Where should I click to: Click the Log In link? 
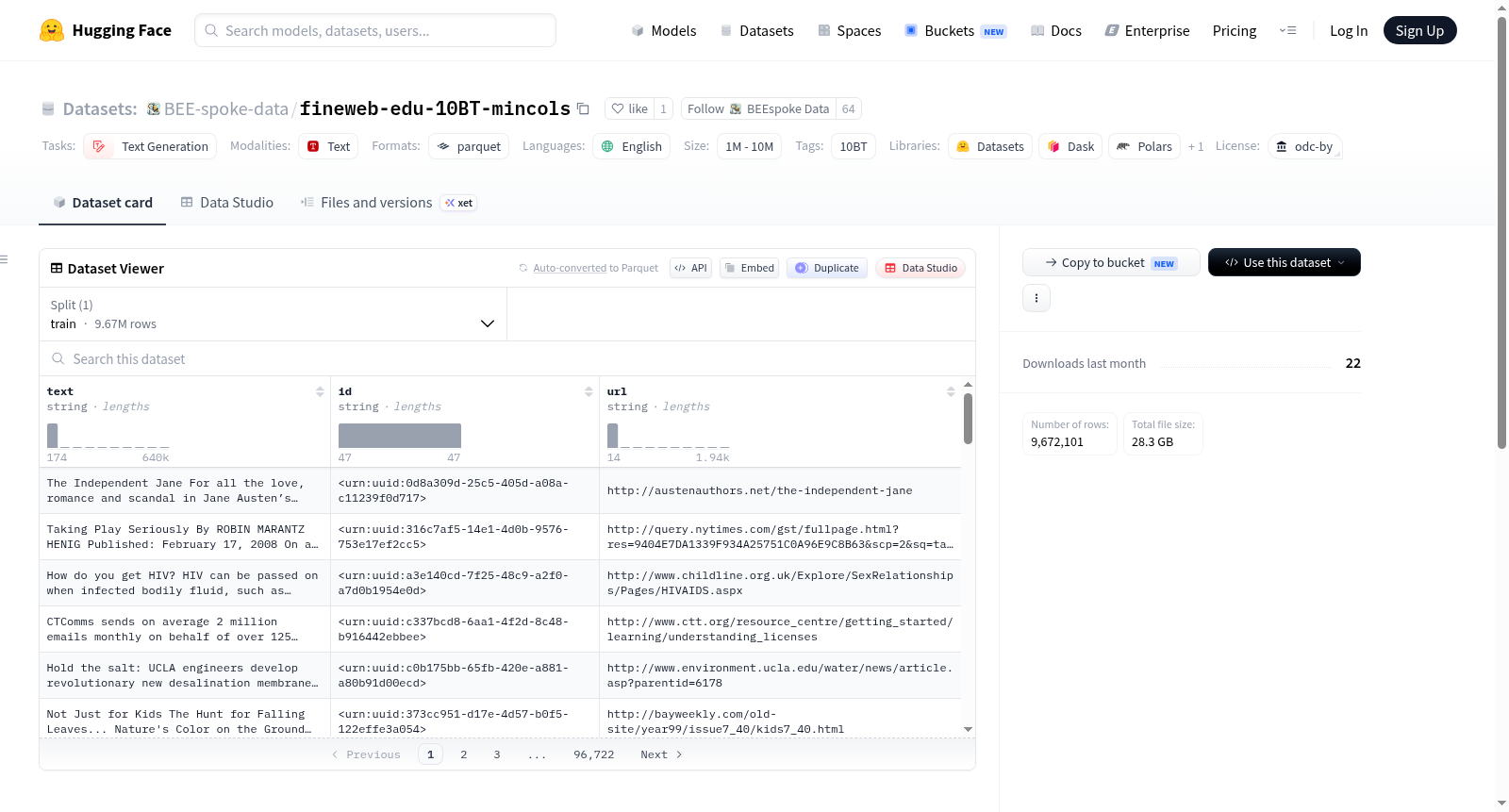[1349, 31]
